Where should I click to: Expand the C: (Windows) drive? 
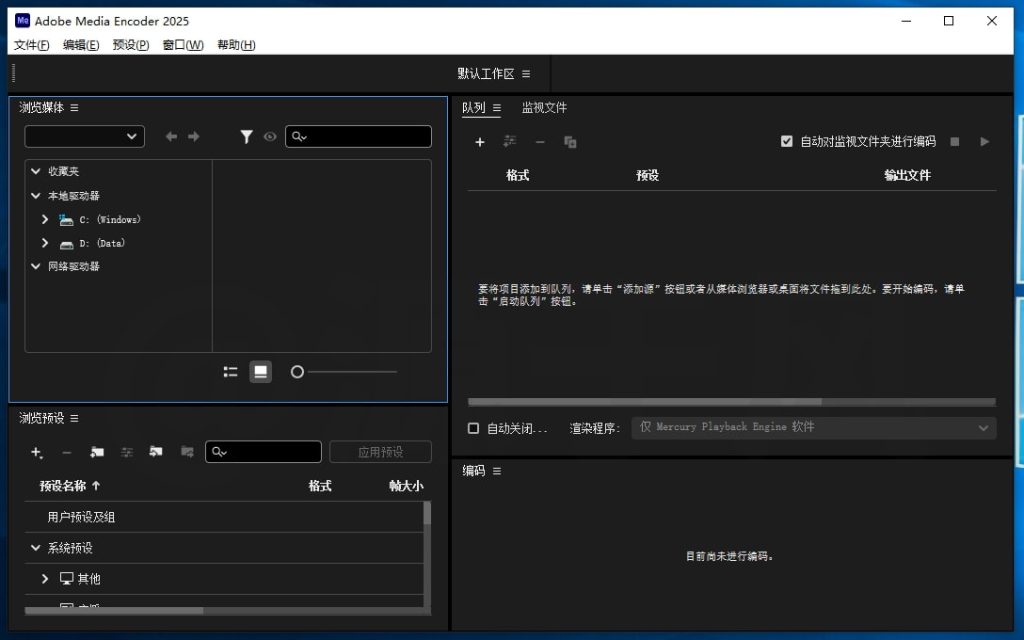tap(45, 219)
